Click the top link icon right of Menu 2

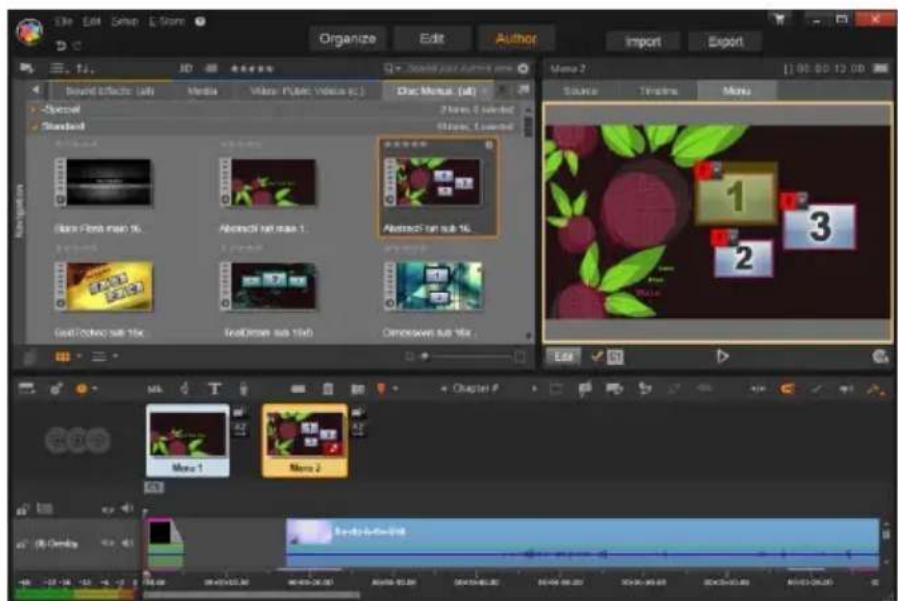point(358,412)
